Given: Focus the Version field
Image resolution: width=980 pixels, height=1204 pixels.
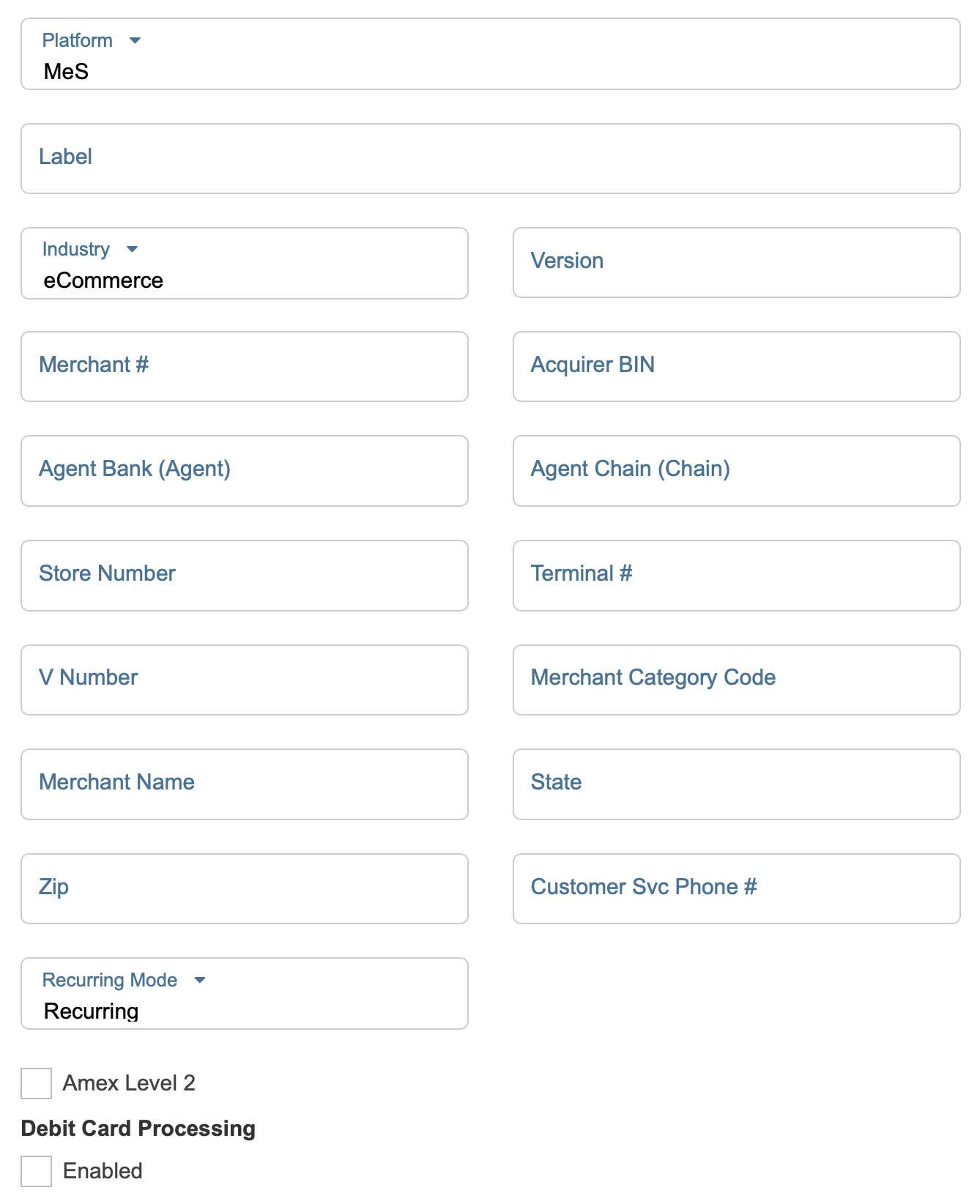Looking at the screenshot, I should pos(736,262).
